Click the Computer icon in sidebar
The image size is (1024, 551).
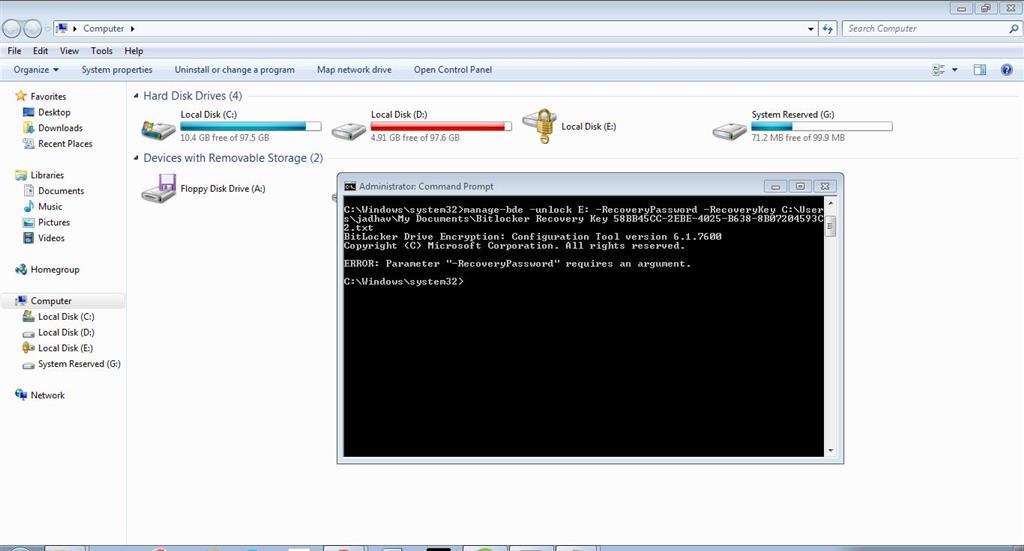pos(21,300)
